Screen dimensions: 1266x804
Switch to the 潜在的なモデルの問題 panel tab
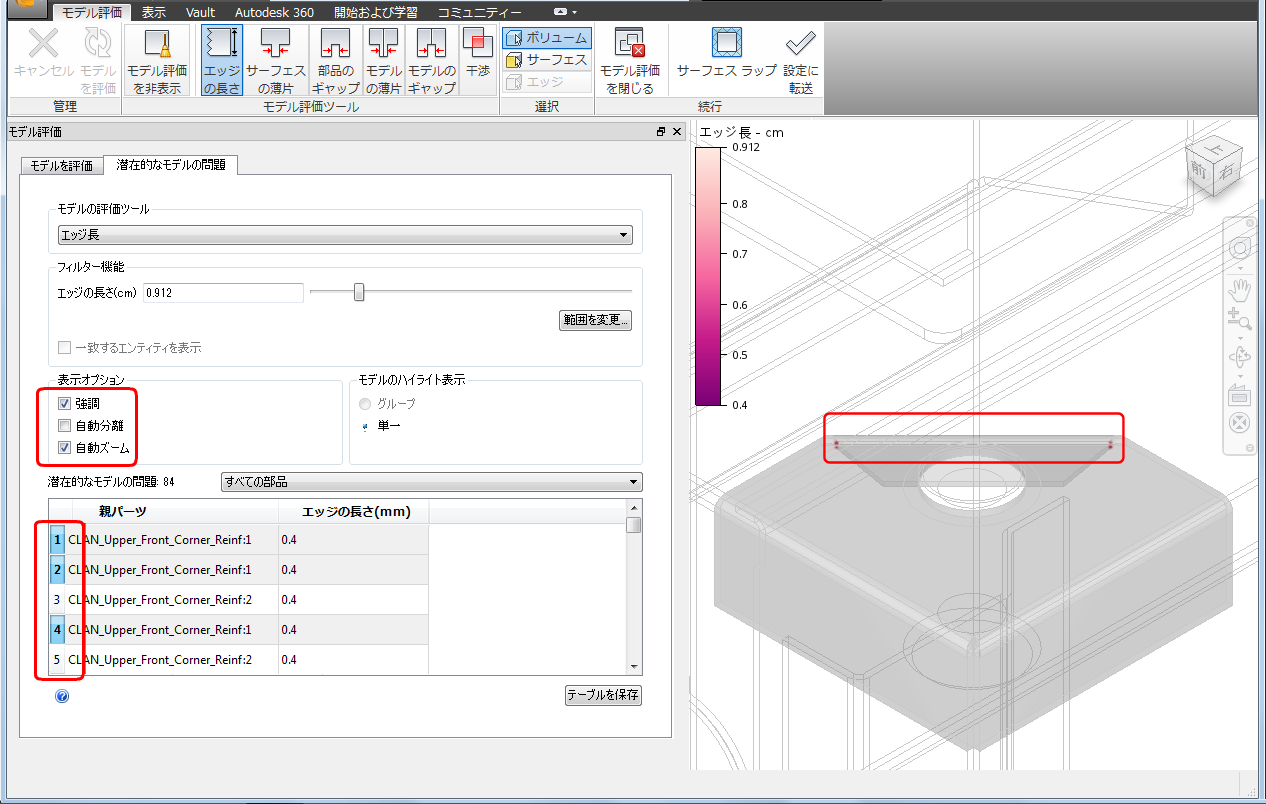pyautogui.click(x=171, y=164)
